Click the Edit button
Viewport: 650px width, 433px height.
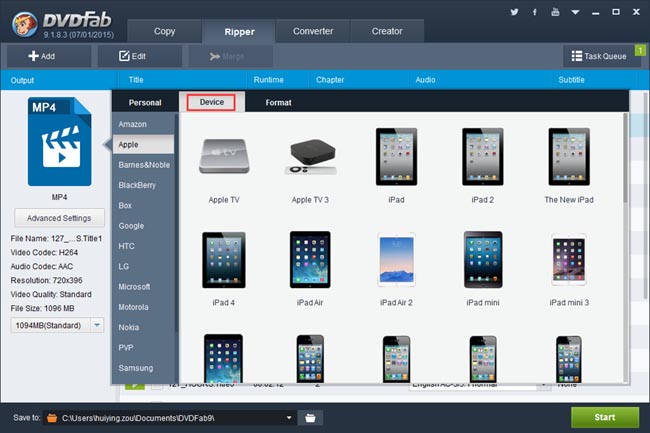click(x=140, y=56)
